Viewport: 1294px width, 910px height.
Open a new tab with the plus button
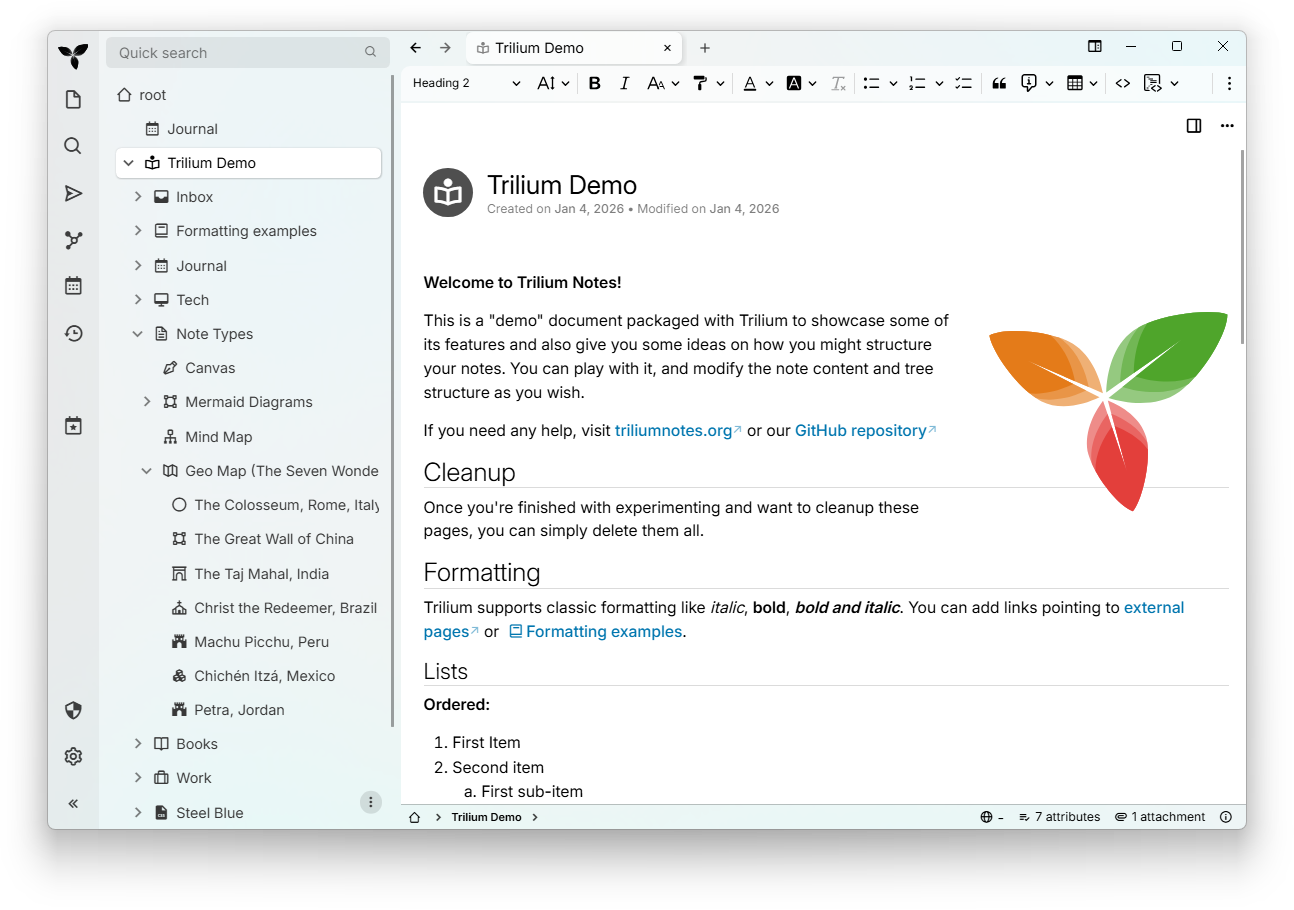[x=705, y=47]
